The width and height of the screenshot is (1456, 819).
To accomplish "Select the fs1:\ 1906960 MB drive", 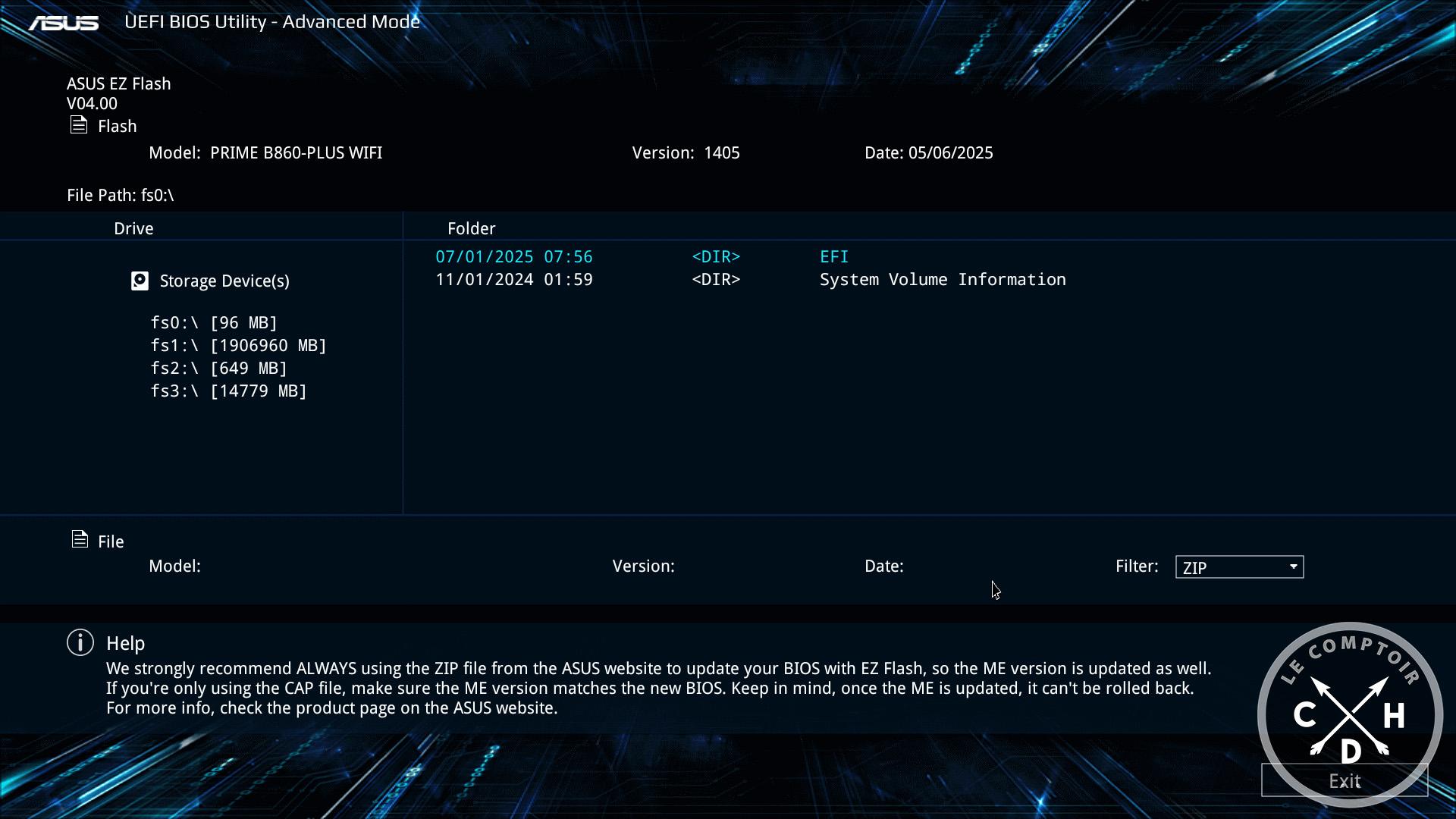I will pyautogui.click(x=238, y=346).
